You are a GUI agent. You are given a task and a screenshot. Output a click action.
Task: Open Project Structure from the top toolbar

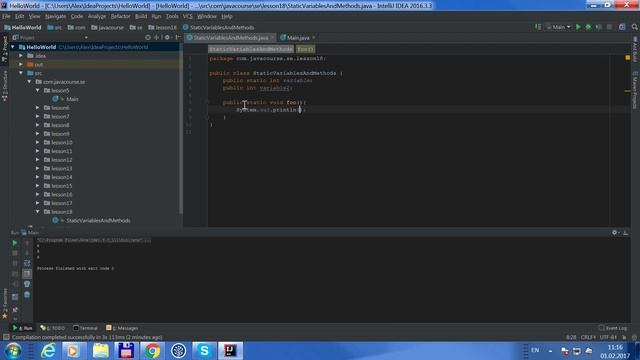(x=622, y=27)
